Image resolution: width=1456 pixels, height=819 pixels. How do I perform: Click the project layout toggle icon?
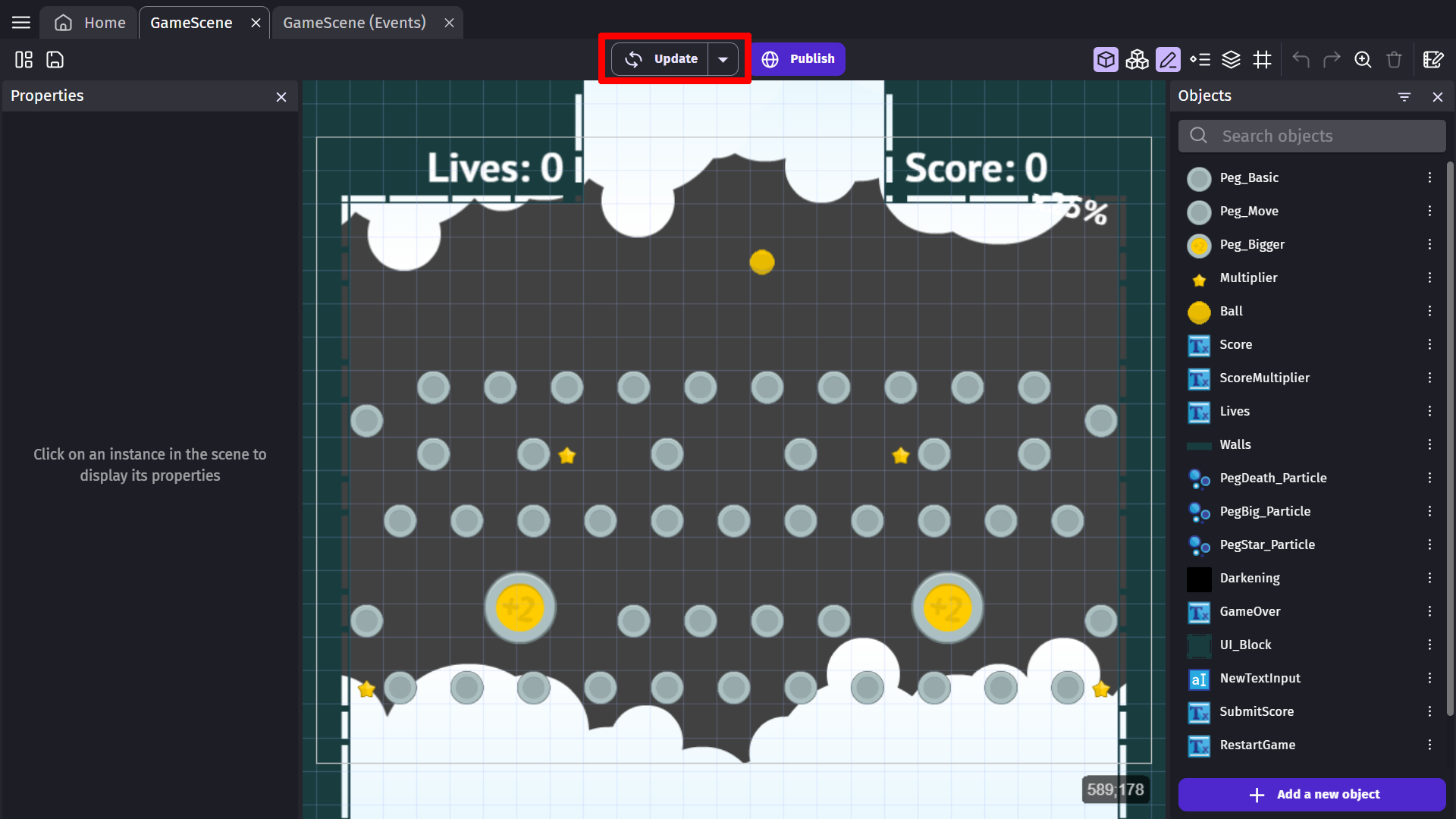click(24, 60)
